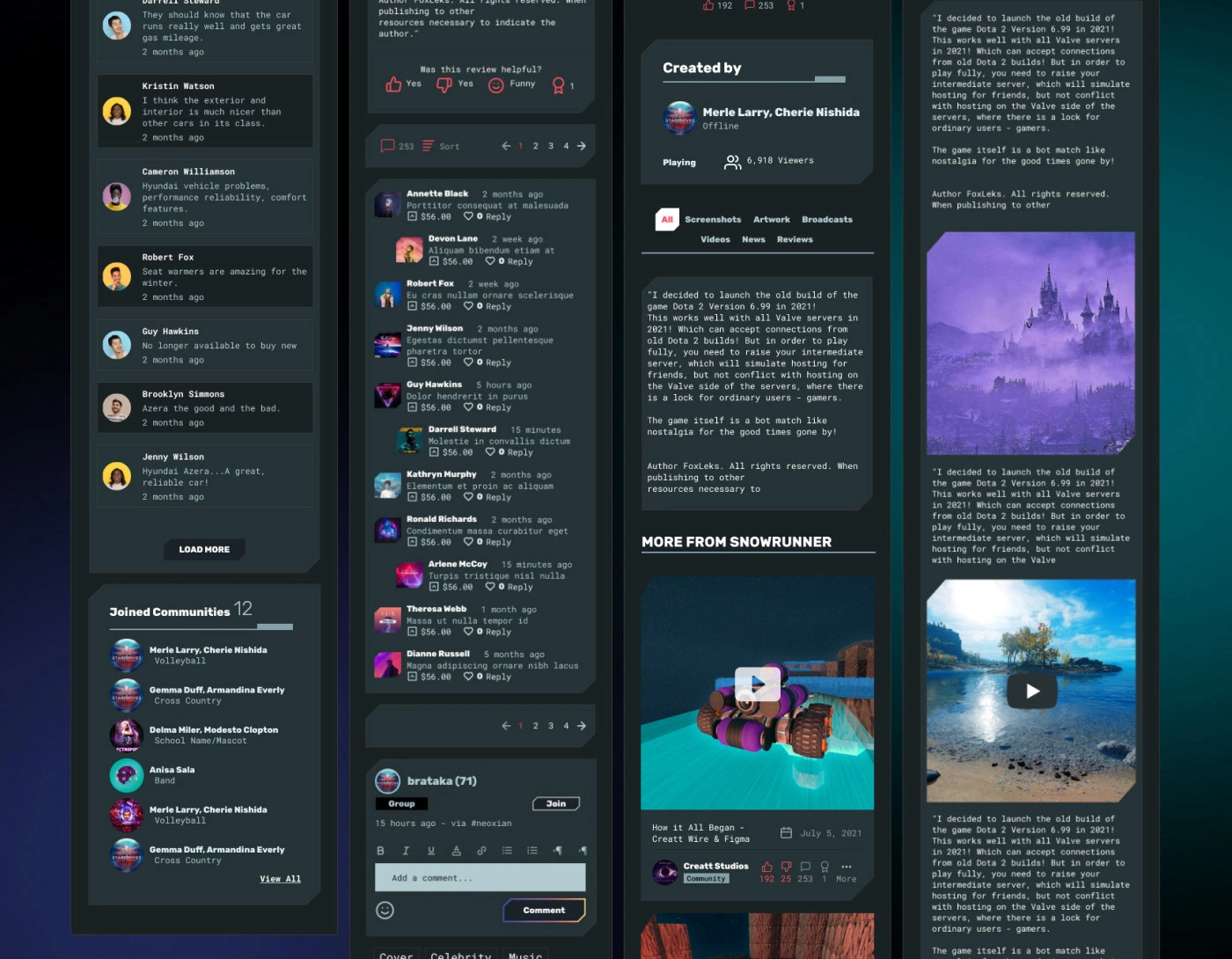The width and height of the screenshot is (1232, 959).
Task: Switch to the Reviews tab
Action: tap(795, 239)
